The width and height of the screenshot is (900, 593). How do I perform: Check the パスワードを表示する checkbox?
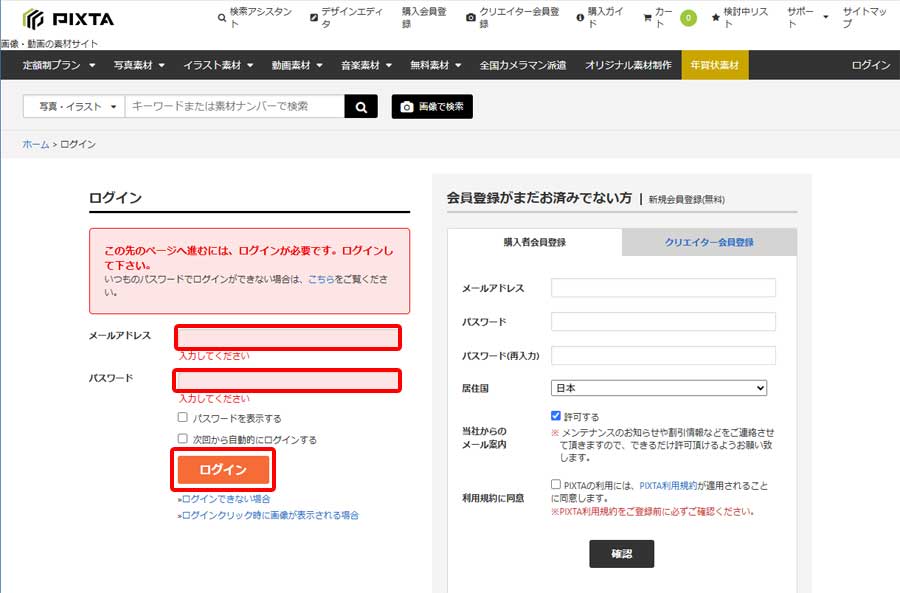181,418
